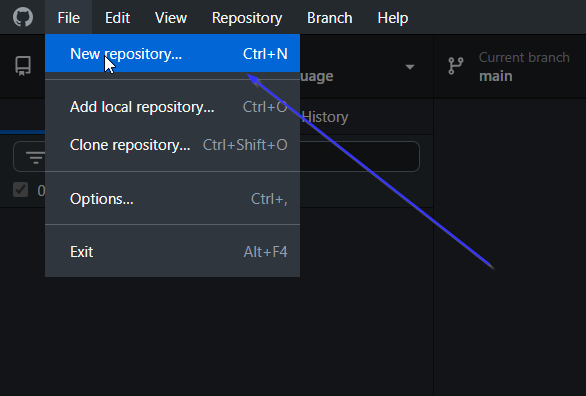Click the git branch icon

[456, 66]
